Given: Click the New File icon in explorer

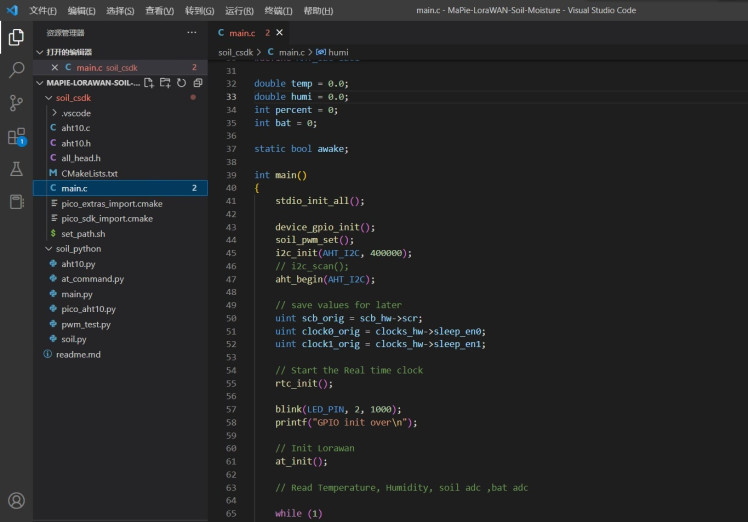Looking at the screenshot, I should coord(149,83).
